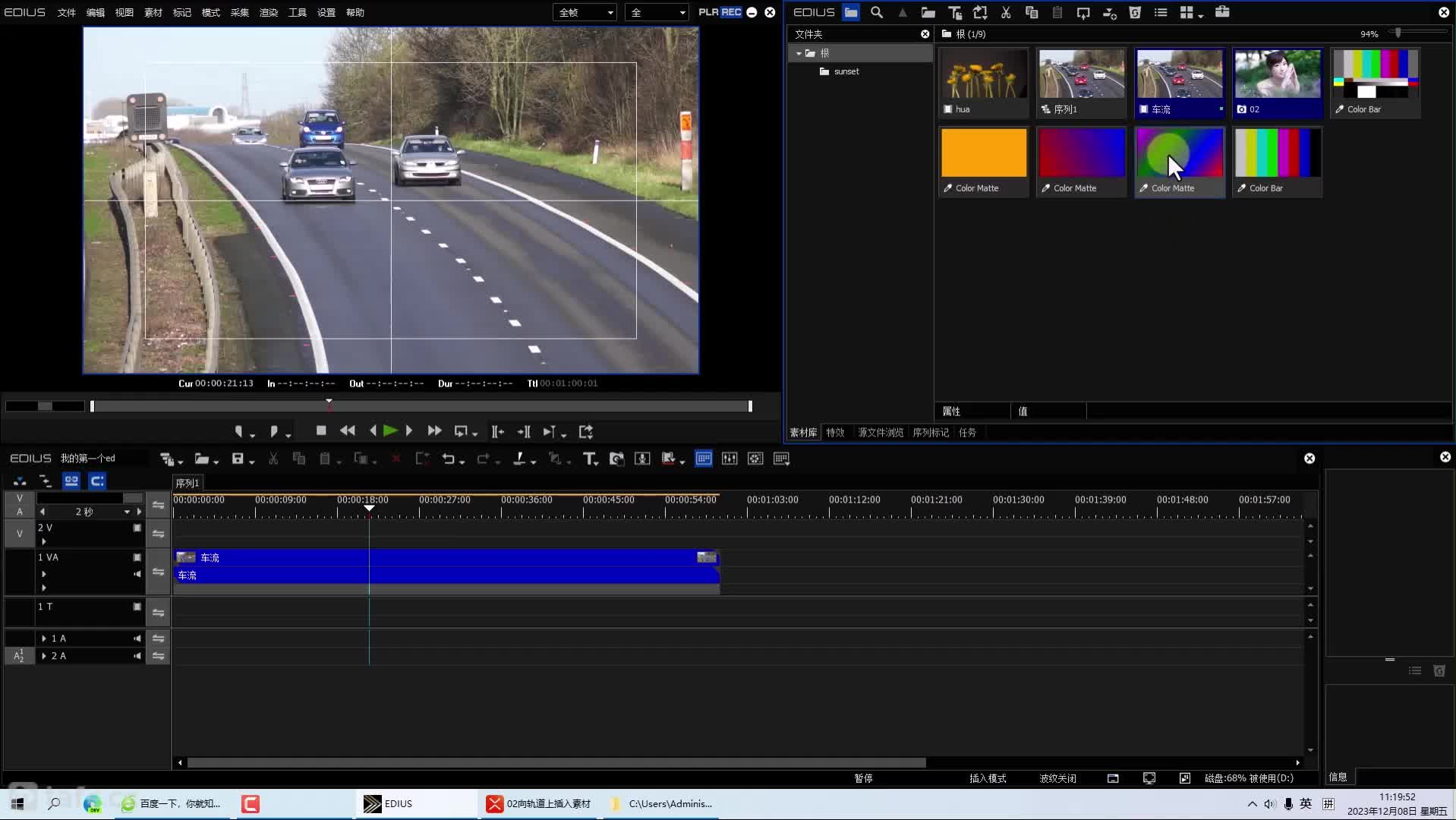The height and width of the screenshot is (820, 1456).
Task: Open the audio mixer icon
Action: [x=730, y=459]
